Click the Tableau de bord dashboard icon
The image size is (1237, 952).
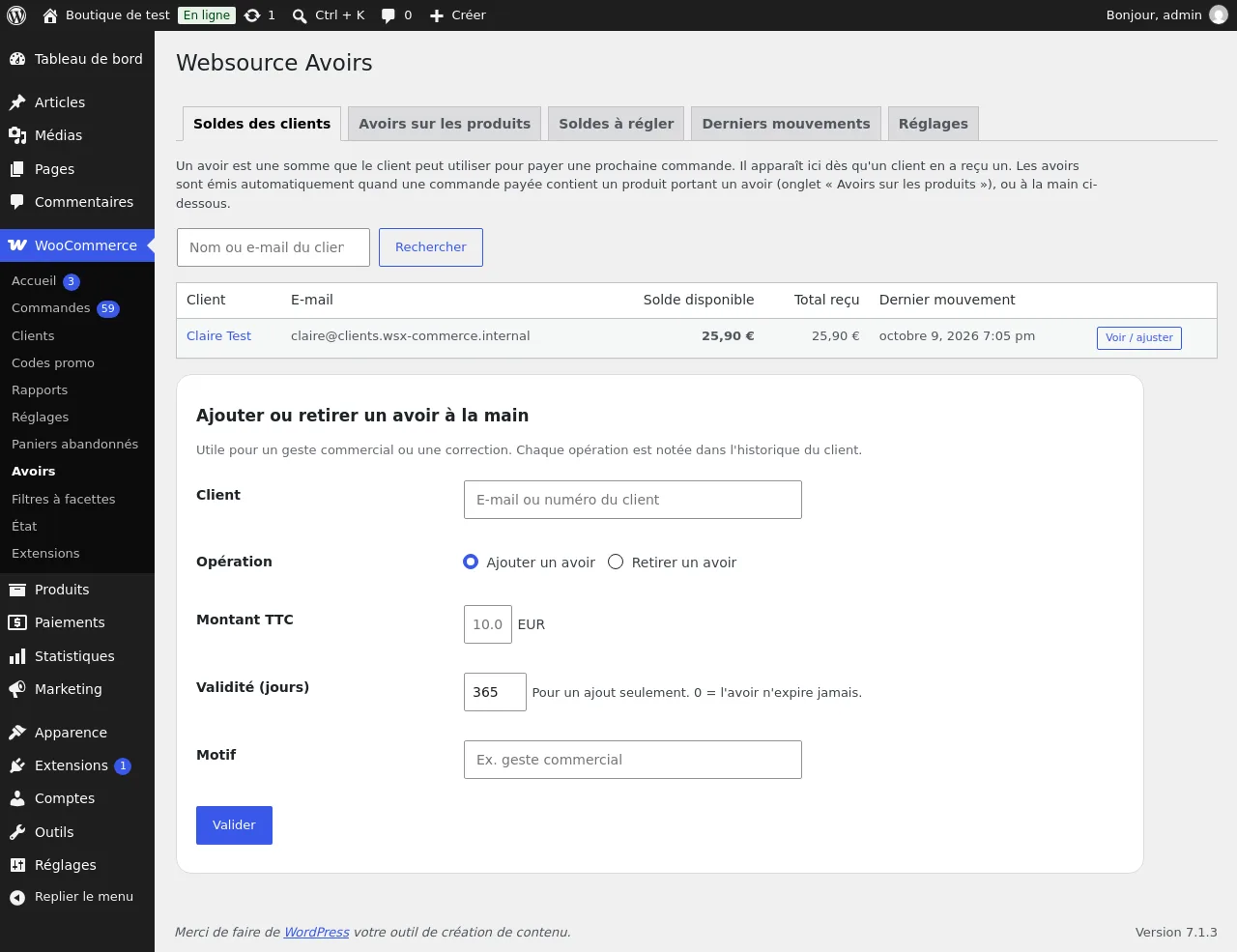click(17, 59)
